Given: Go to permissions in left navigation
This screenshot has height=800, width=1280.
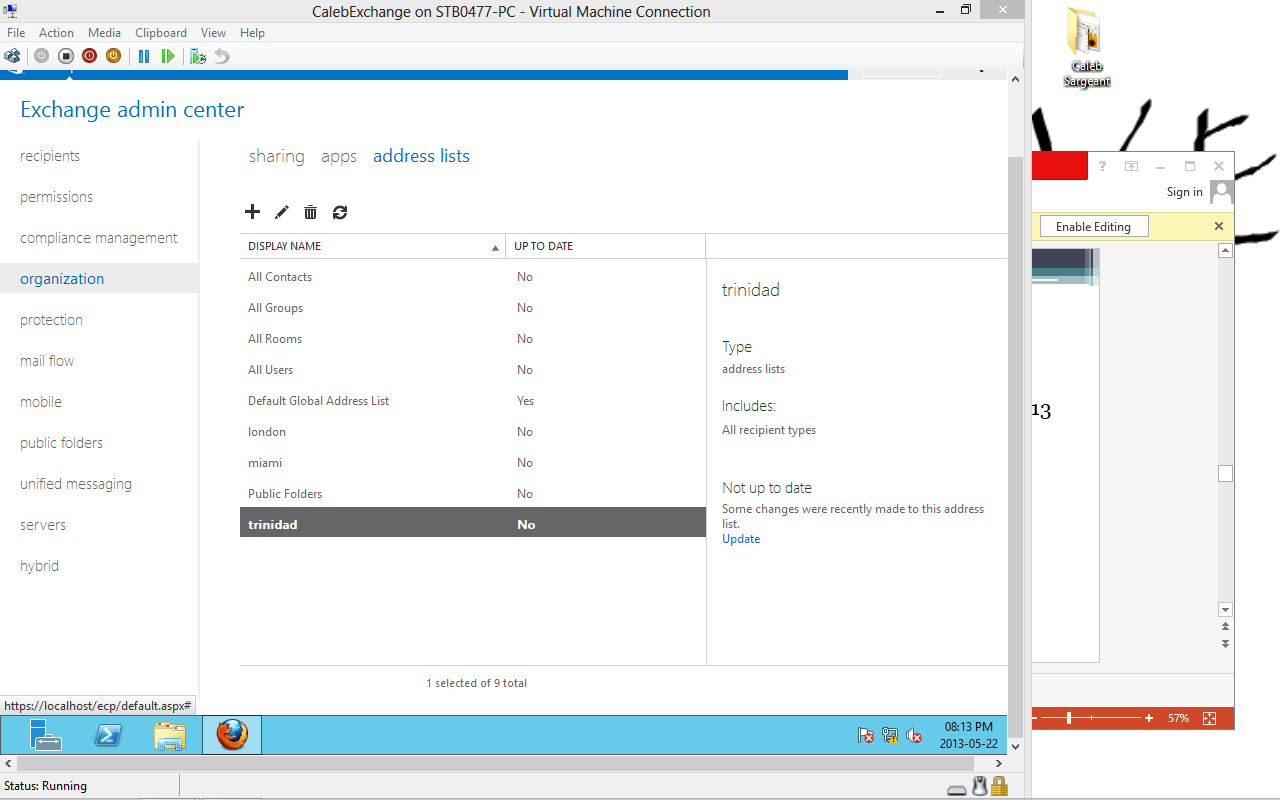Looking at the screenshot, I should tap(56, 197).
